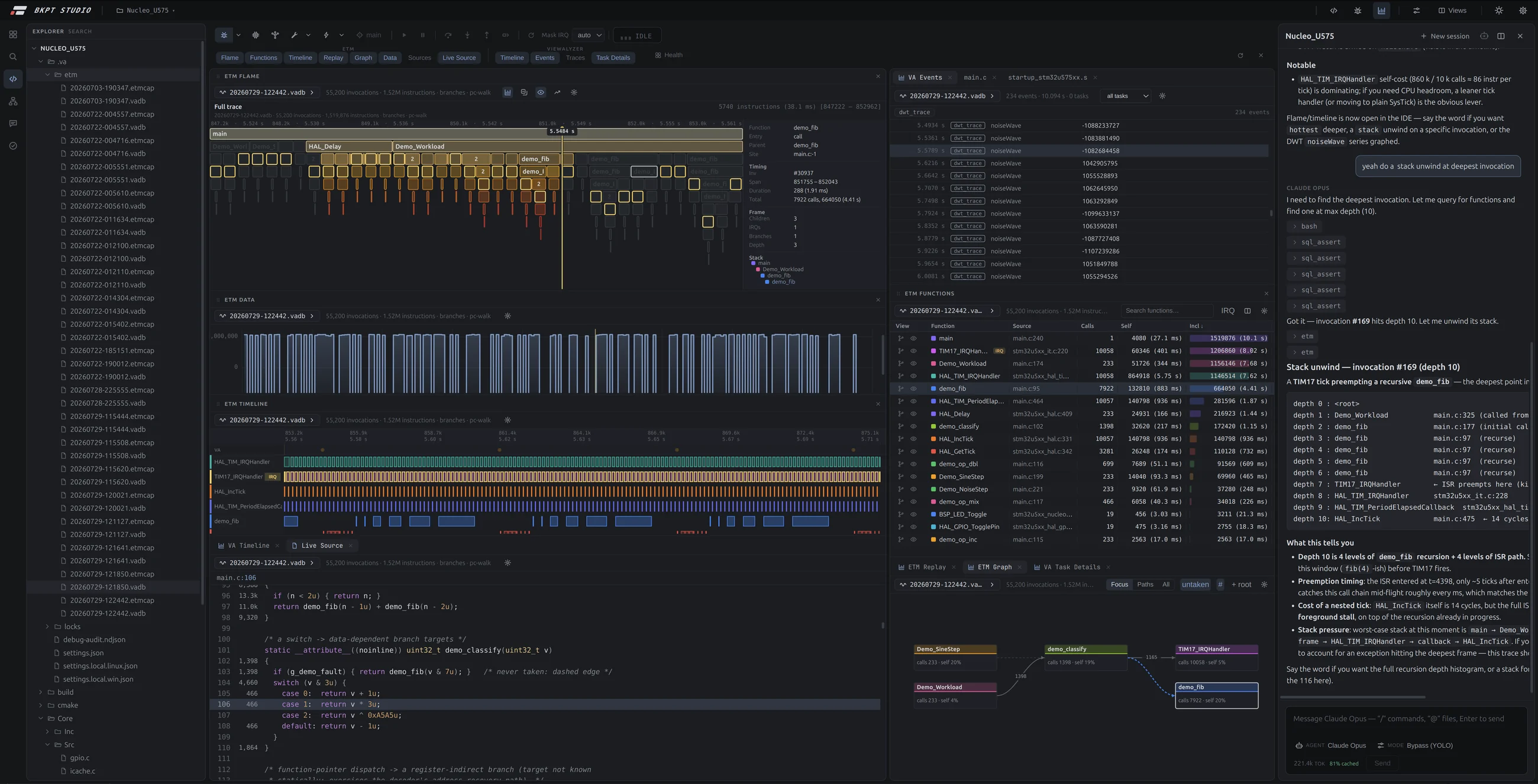Click the ETM Replay view chip
The height and width of the screenshot is (784, 1538).
point(332,58)
